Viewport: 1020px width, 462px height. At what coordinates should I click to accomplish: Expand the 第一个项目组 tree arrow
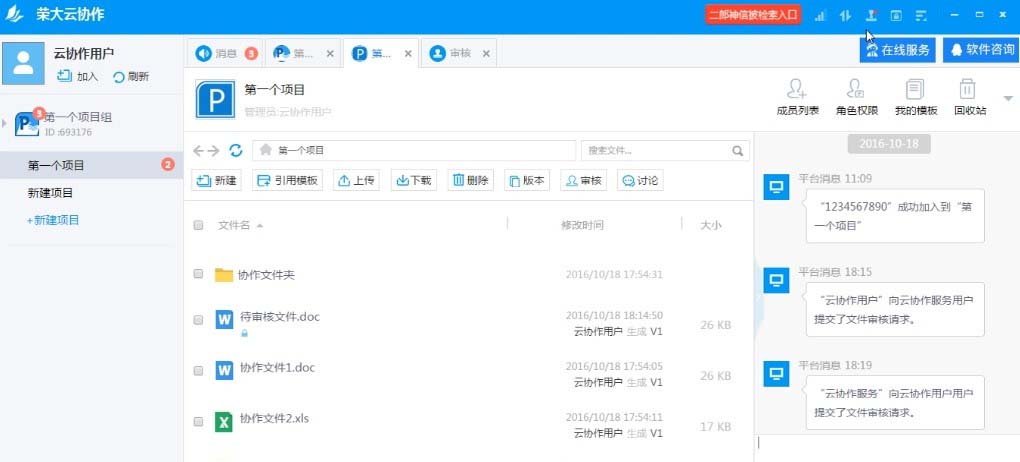tap(5, 124)
